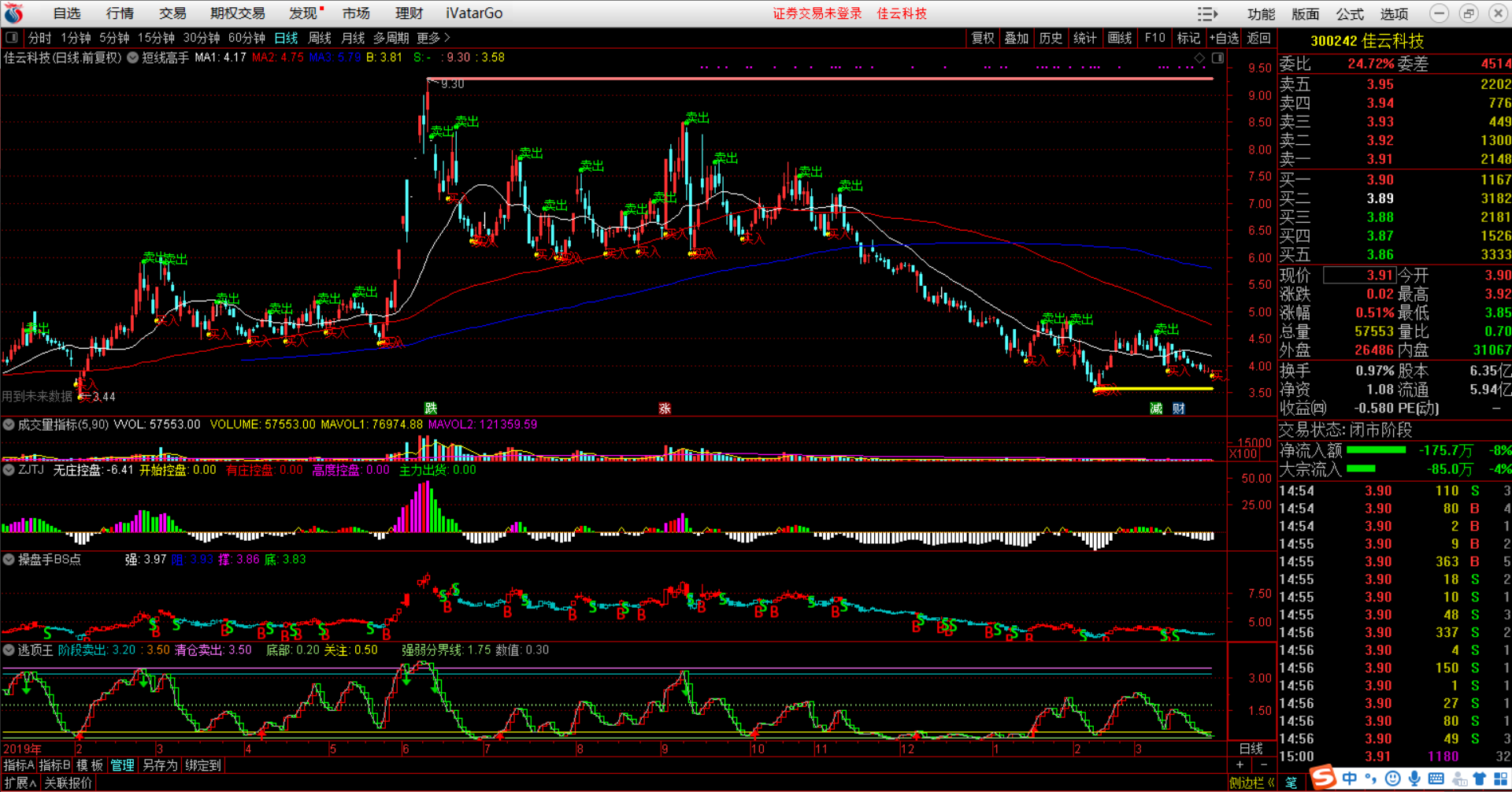Switch to the 多周期 view tab
Viewport: 1512px width, 792px height.
coord(391,38)
